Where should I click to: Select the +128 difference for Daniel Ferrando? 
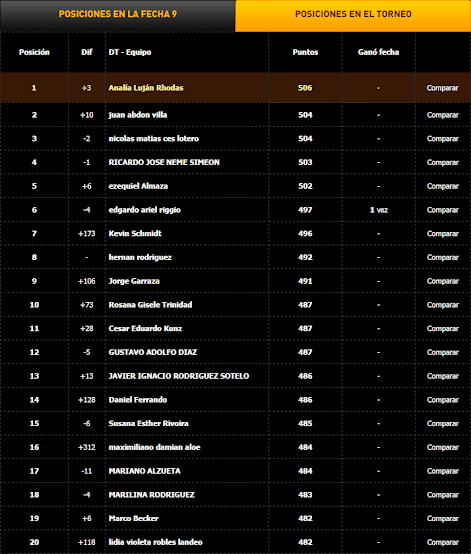(87, 400)
